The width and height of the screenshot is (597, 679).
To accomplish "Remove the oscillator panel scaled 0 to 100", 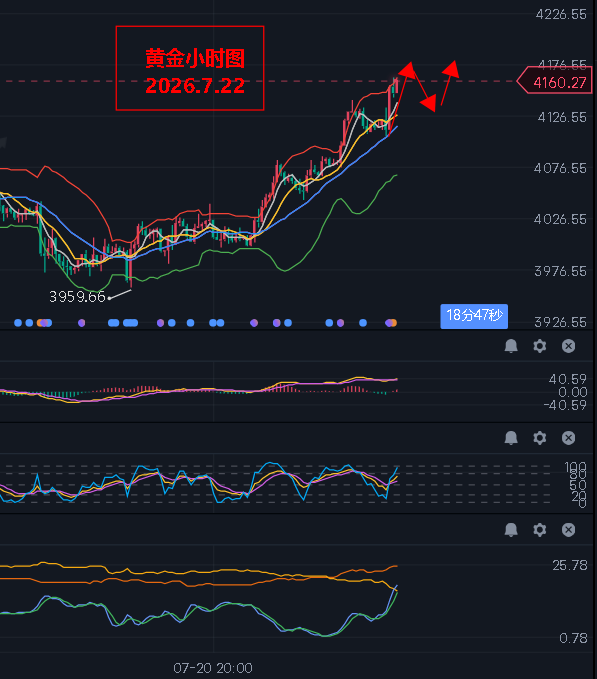I will (x=568, y=438).
